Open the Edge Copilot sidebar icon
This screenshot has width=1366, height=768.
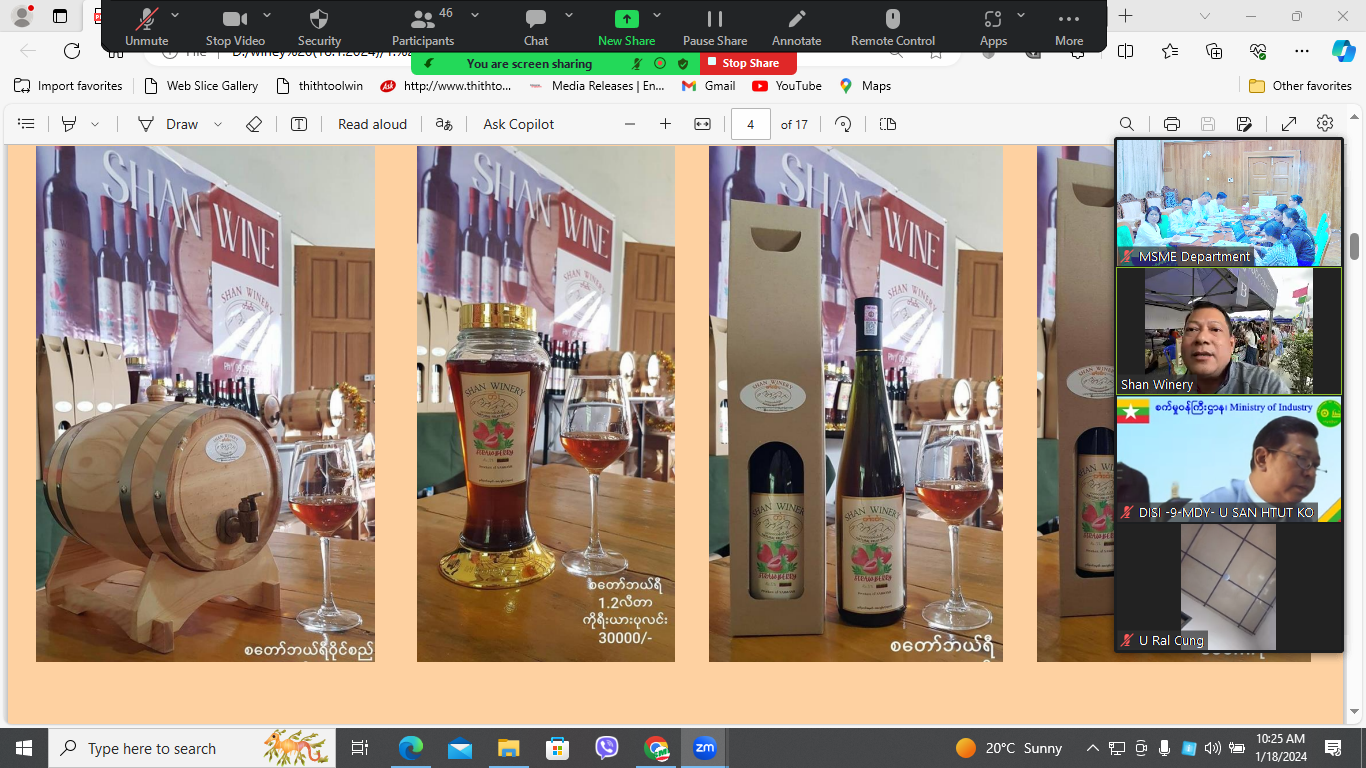1343,51
